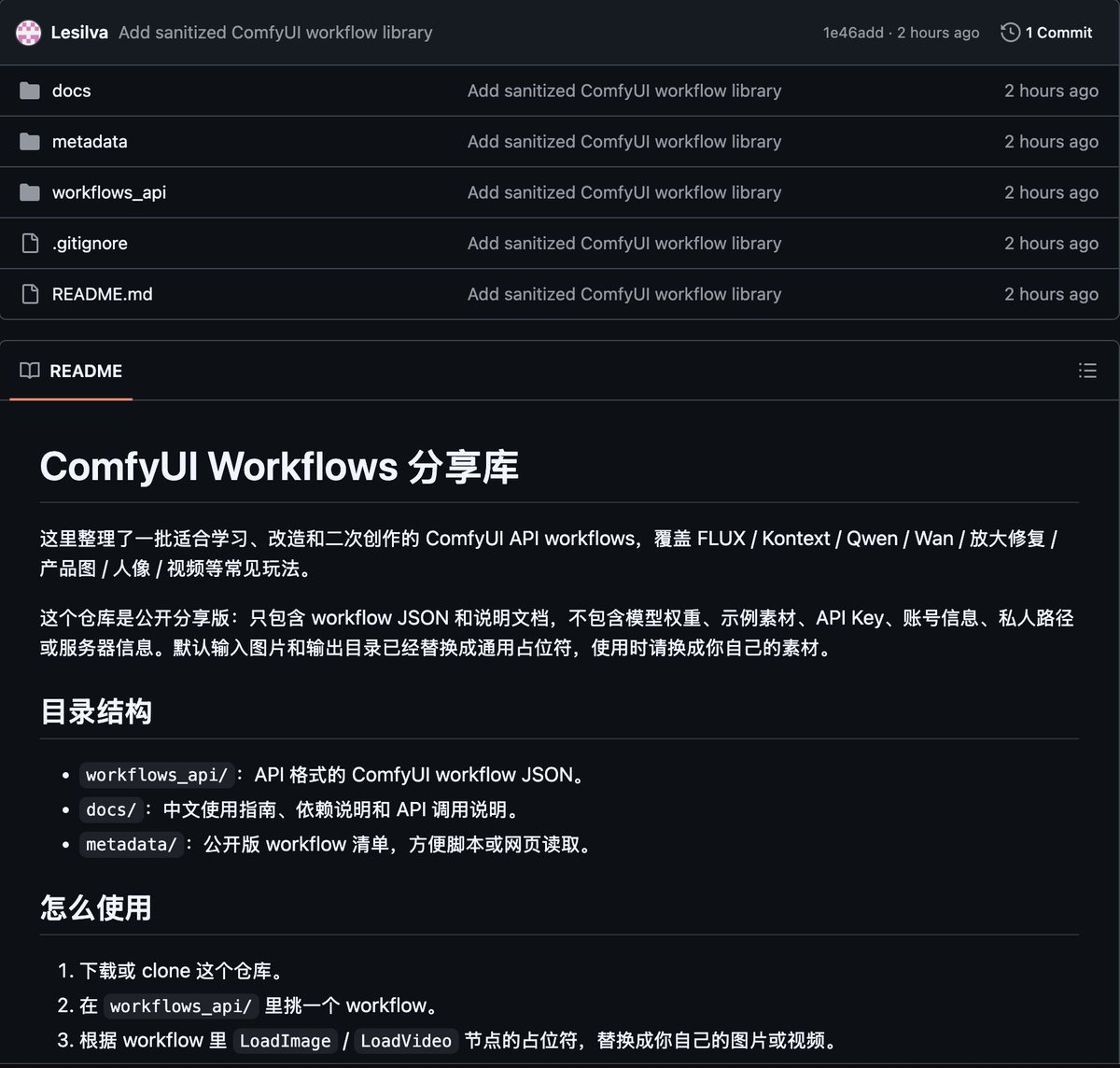Open the metadata folder
Screen dimensions: 1120x1068
(x=90, y=142)
